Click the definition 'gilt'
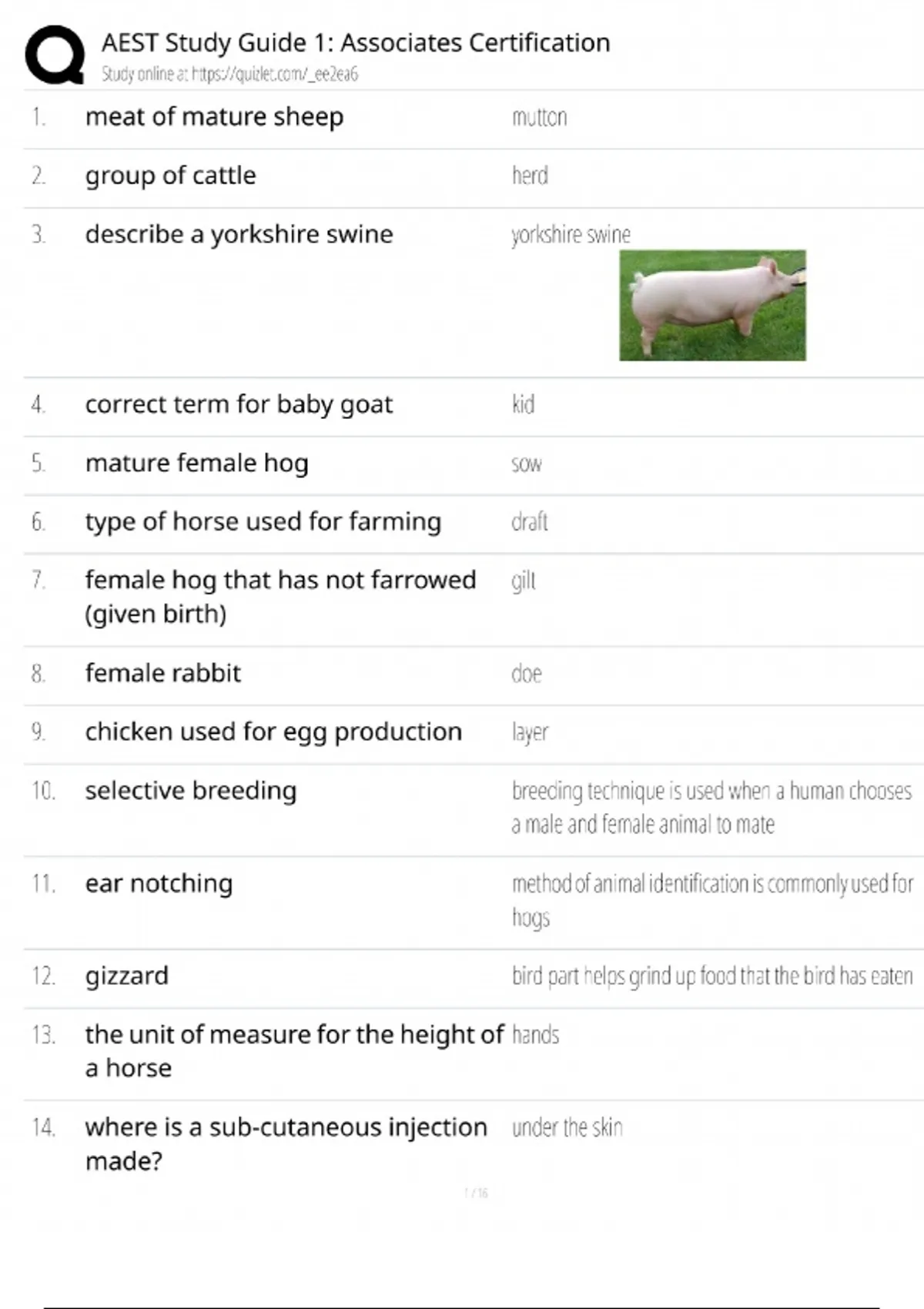 (x=523, y=581)
